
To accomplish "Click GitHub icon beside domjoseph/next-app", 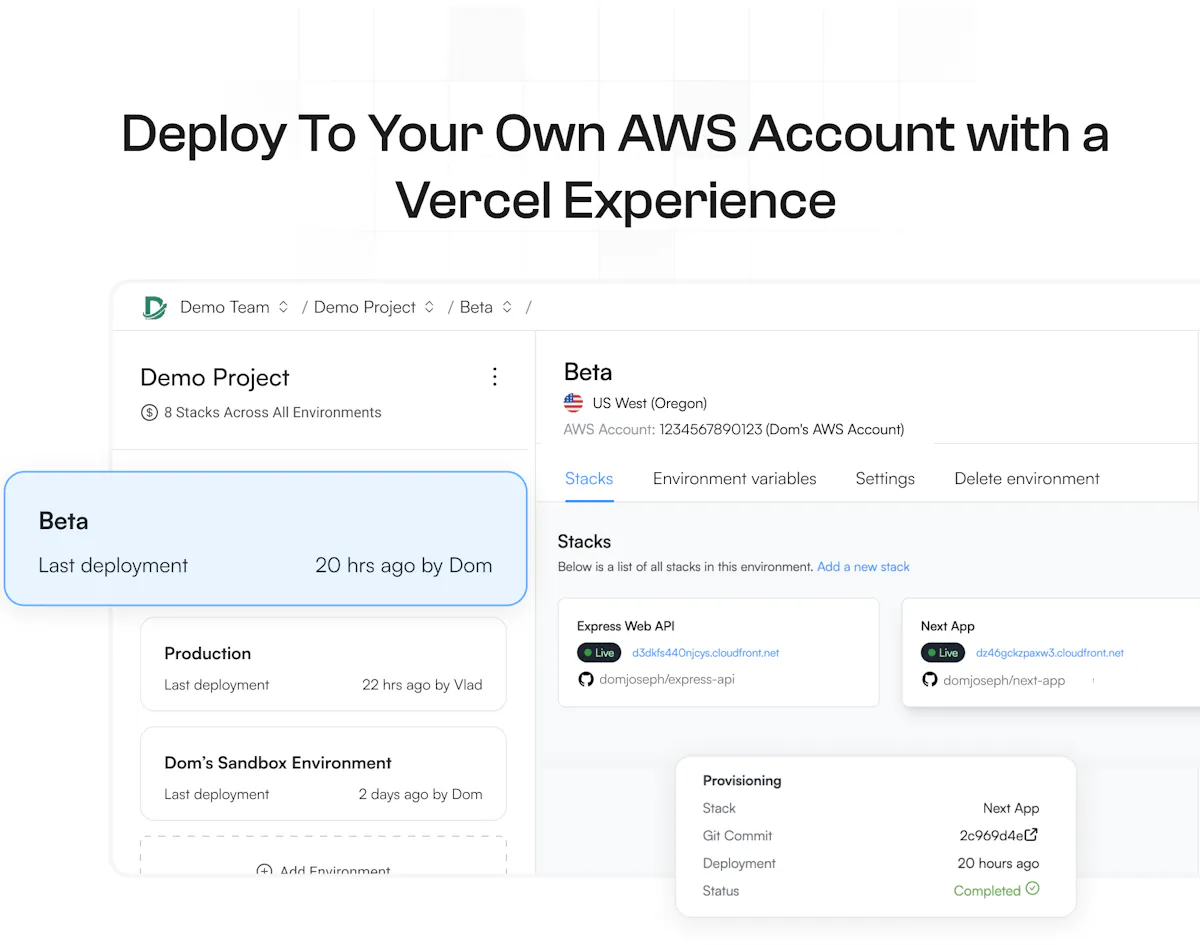I will pyautogui.click(x=930, y=680).
